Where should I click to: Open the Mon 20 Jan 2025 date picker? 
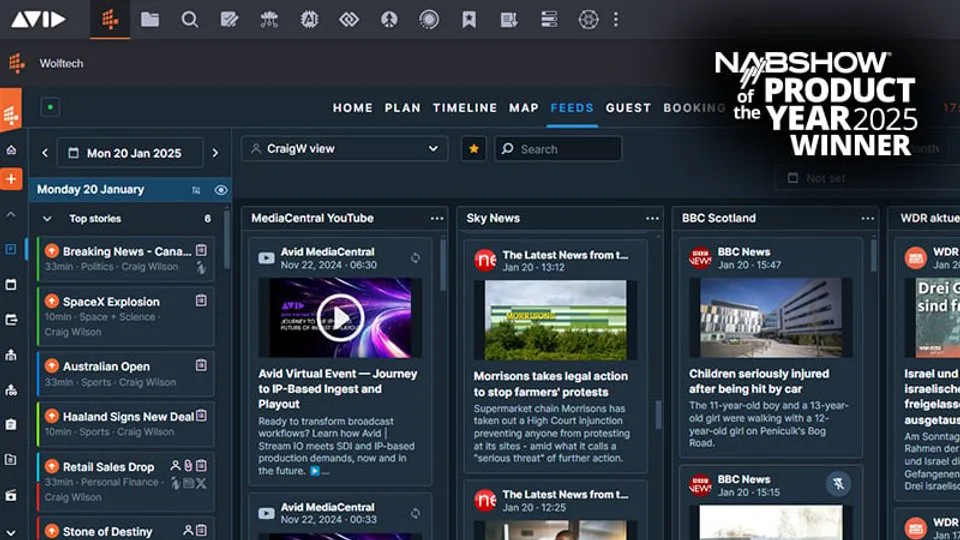click(x=130, y=153)
